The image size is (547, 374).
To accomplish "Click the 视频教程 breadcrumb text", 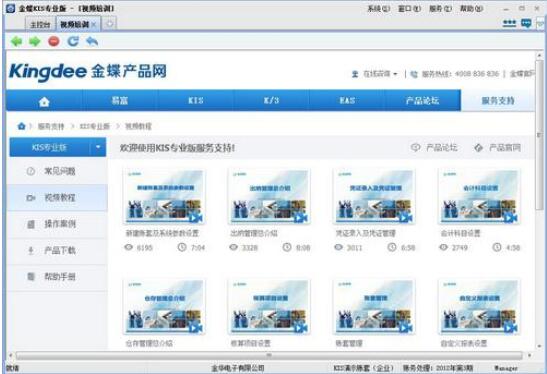I will (x=138, y=126).
